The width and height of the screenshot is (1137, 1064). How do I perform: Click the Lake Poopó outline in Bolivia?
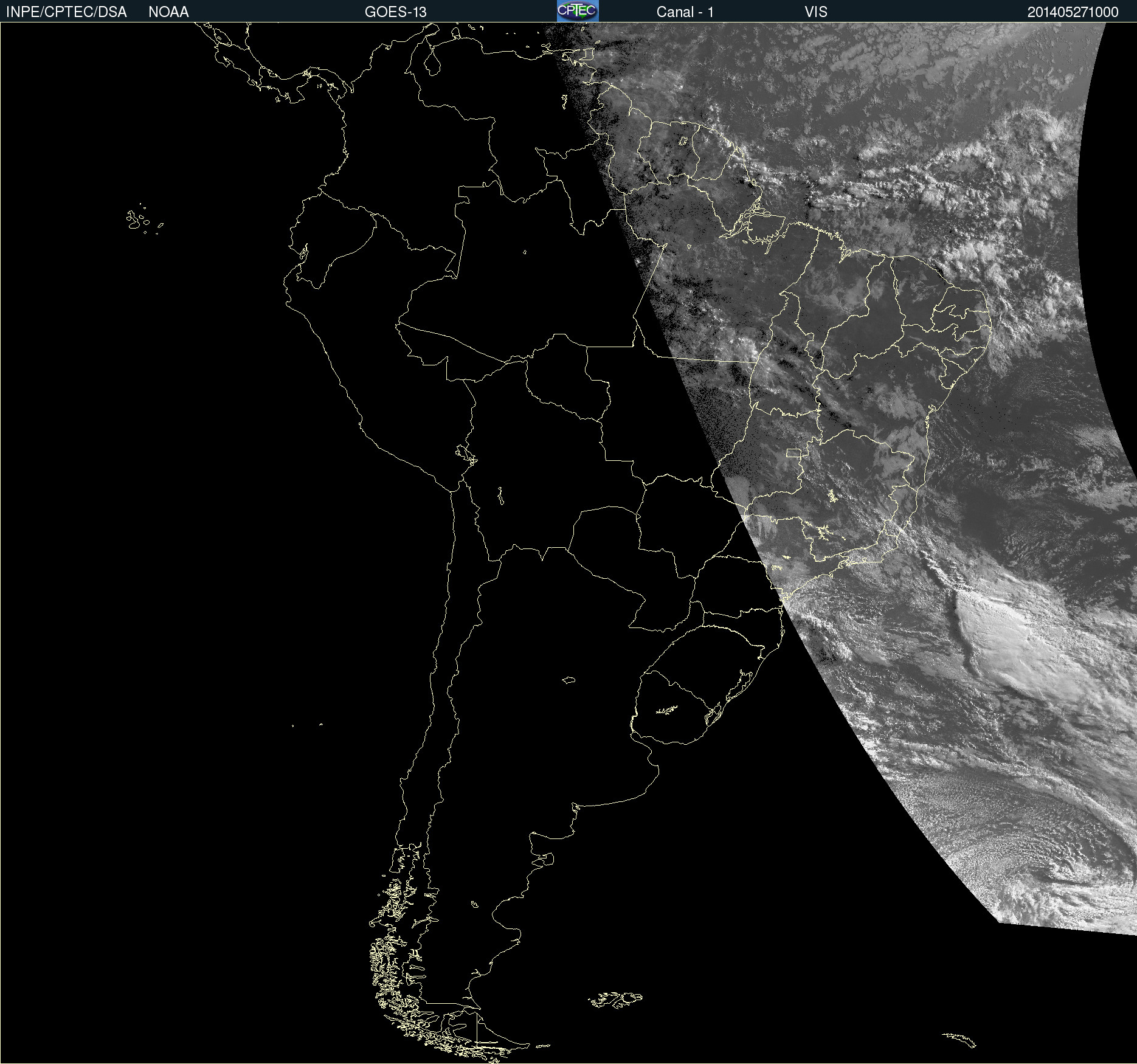[500, 496]
